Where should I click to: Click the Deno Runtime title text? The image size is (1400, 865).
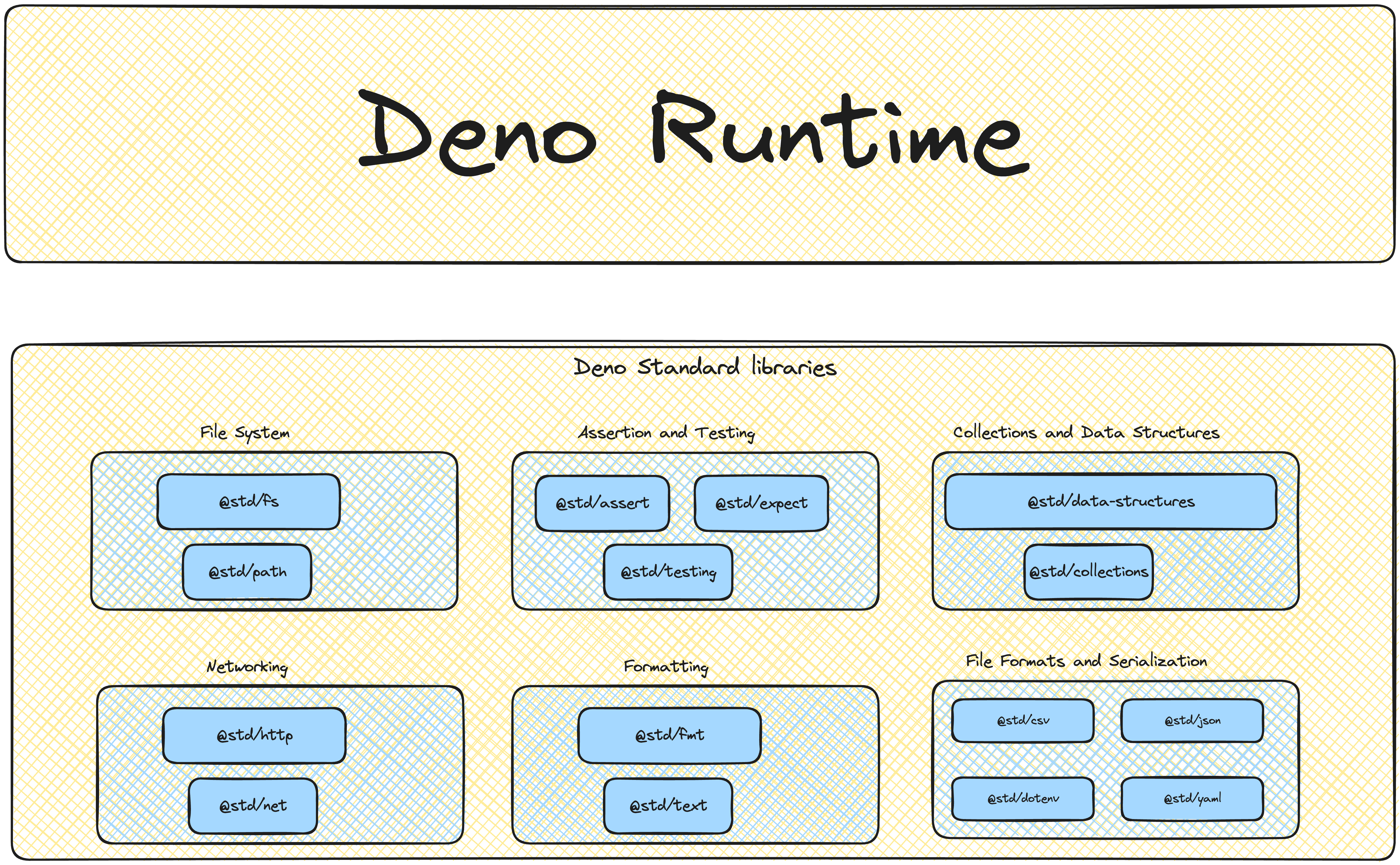click(x=694, y=133)
